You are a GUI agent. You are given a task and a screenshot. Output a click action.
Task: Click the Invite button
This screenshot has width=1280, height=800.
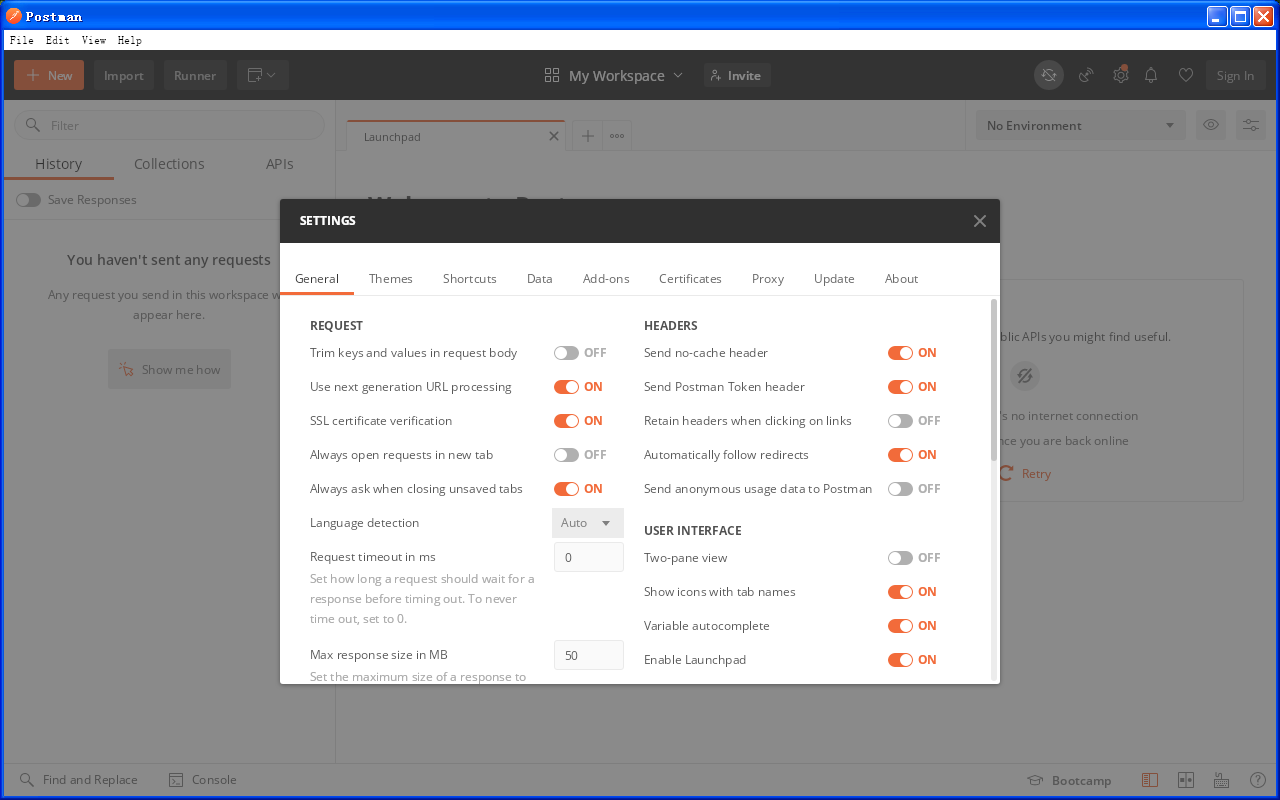737,75
